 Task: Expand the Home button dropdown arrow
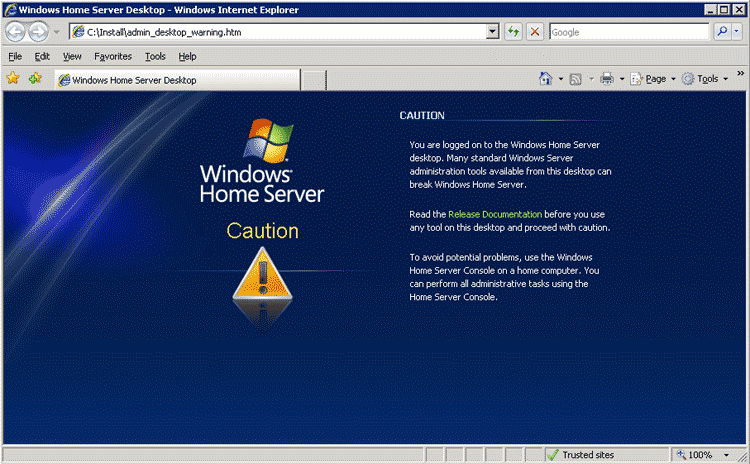pyautogui.click(x=561, y=79)
